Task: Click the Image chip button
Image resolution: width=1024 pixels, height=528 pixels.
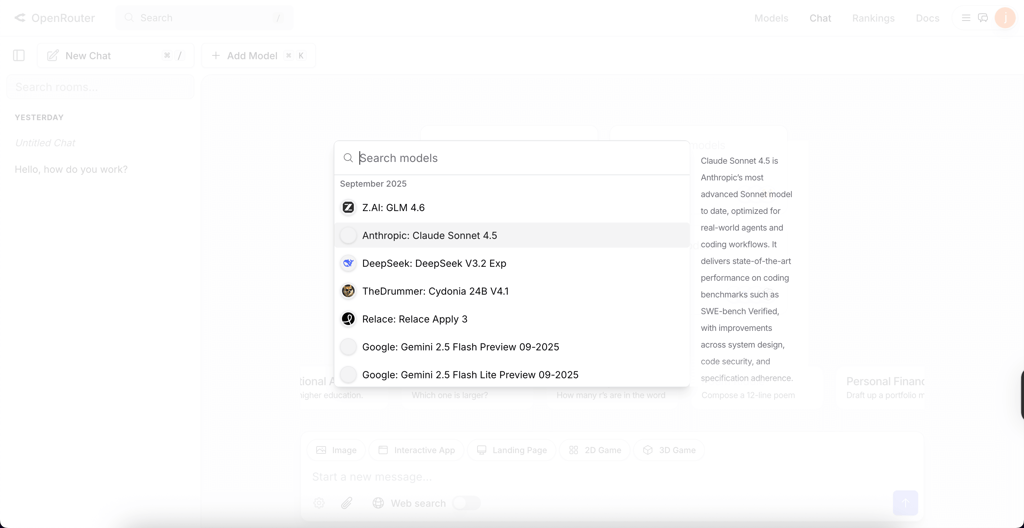Action: tap(336, 450)
